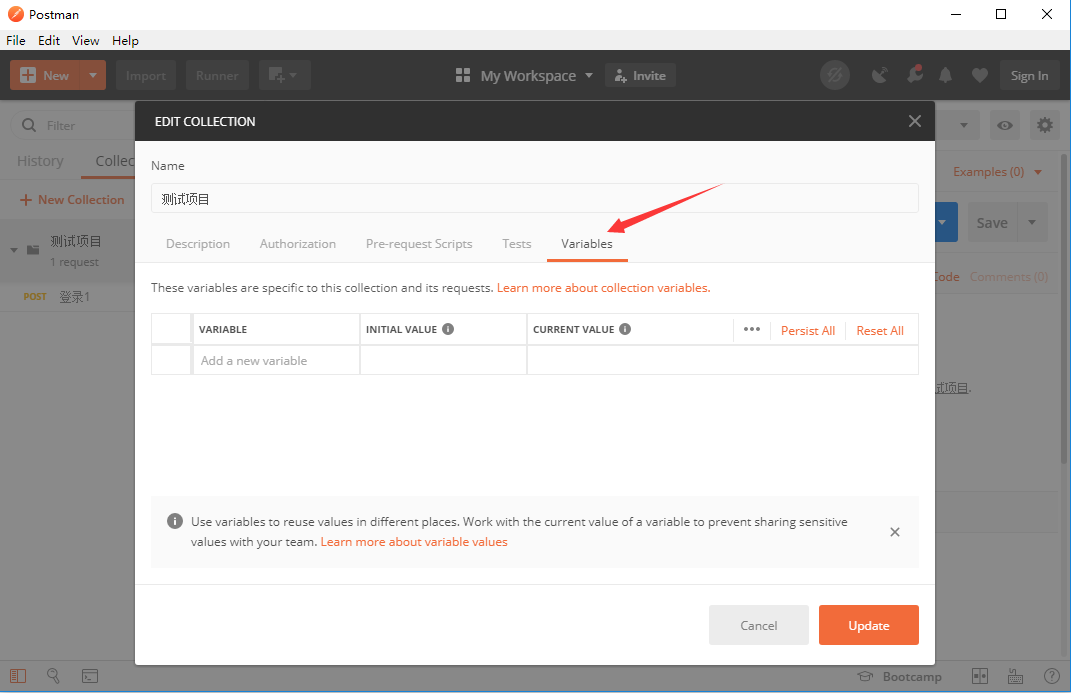This screenshot has height=693, width=1071.
Task: Click the Invite button
Action: coord(640,75)
